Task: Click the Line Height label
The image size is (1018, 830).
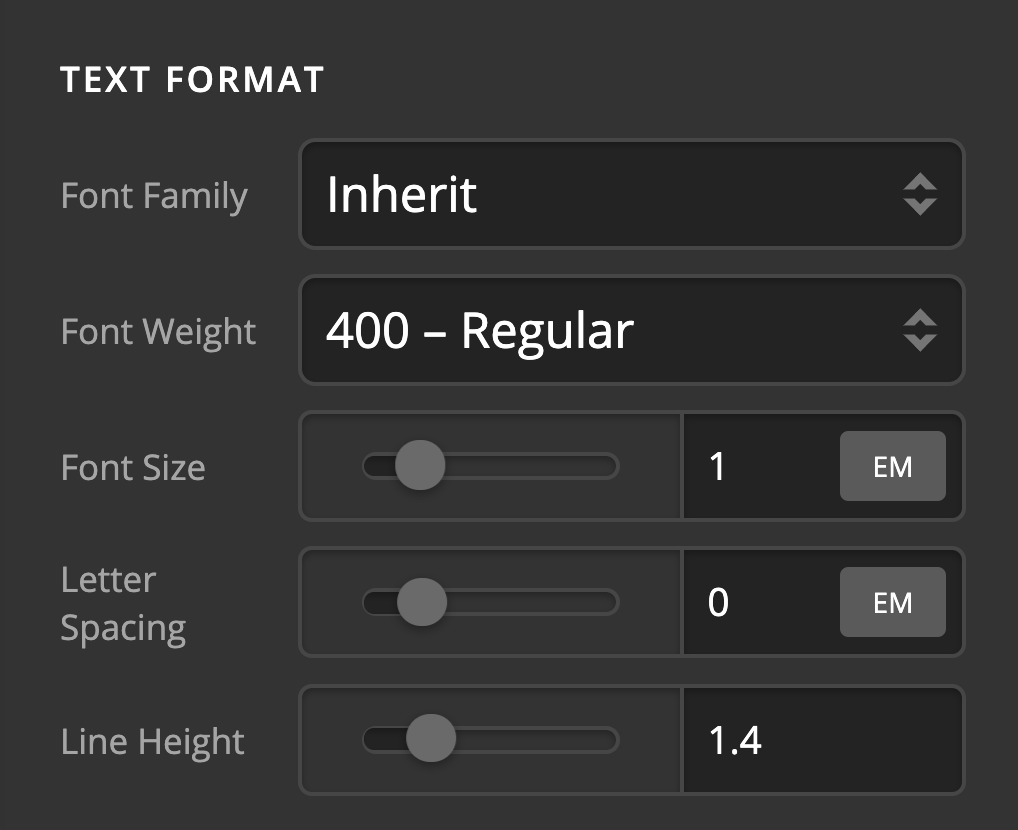Action: [152, 741]
